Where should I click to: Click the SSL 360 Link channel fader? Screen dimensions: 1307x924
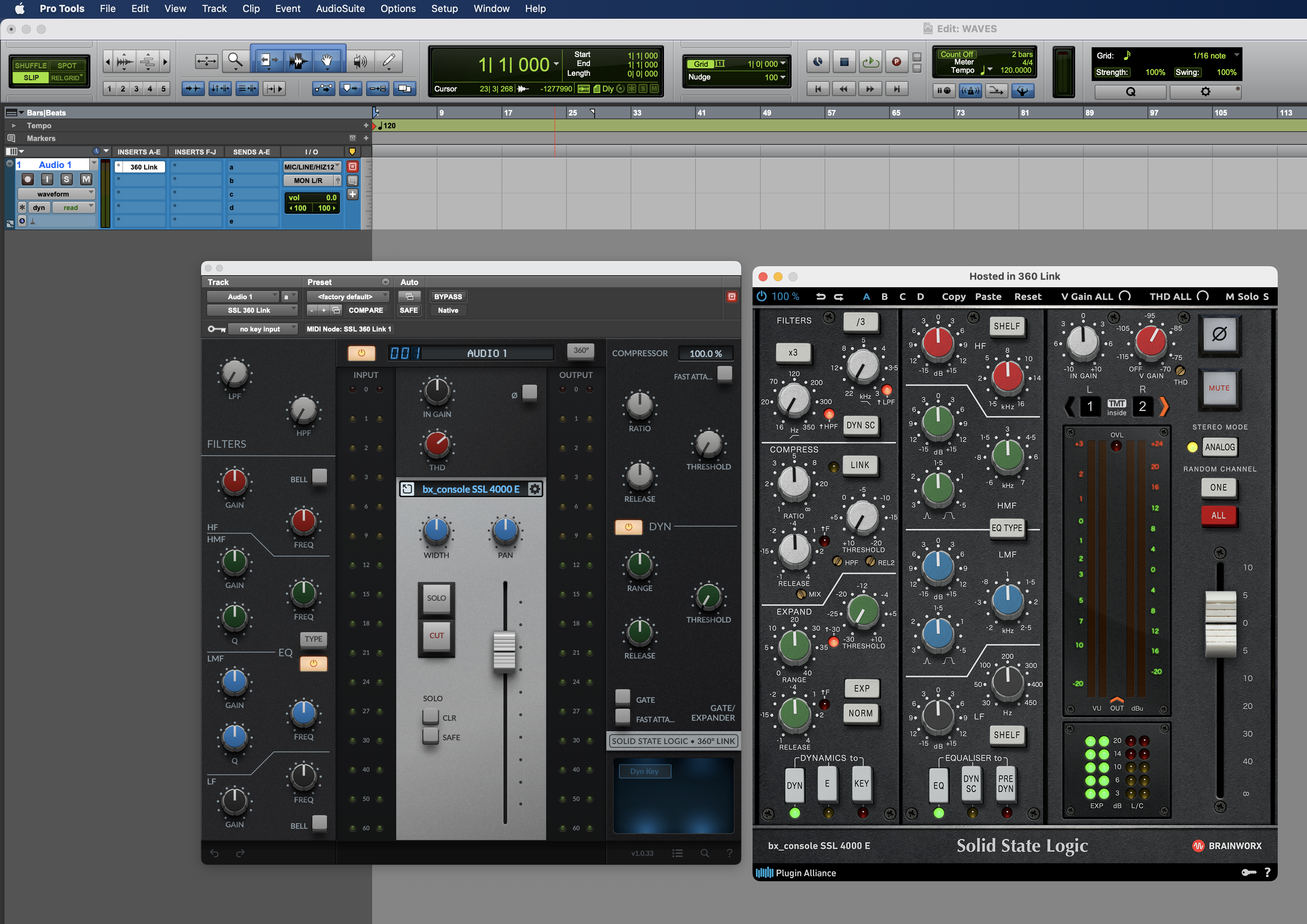tap(504, 651)
